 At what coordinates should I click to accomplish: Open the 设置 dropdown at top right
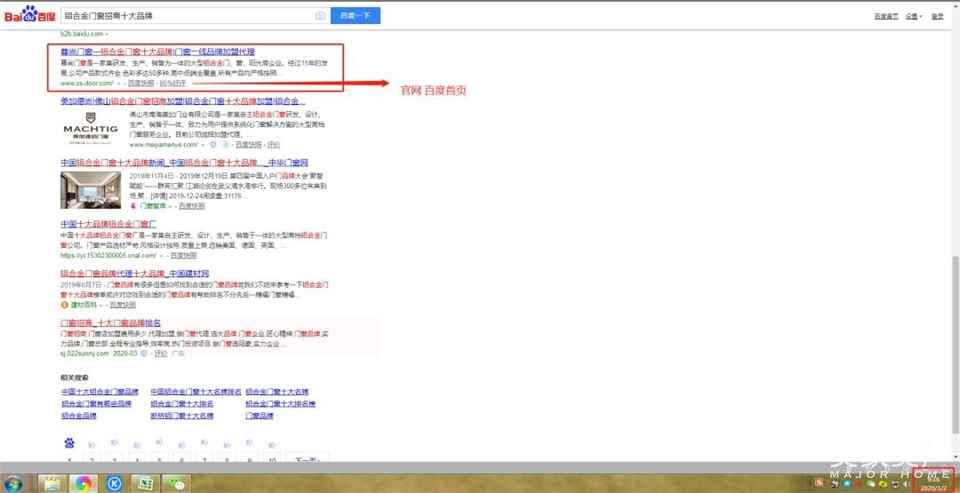912,16
